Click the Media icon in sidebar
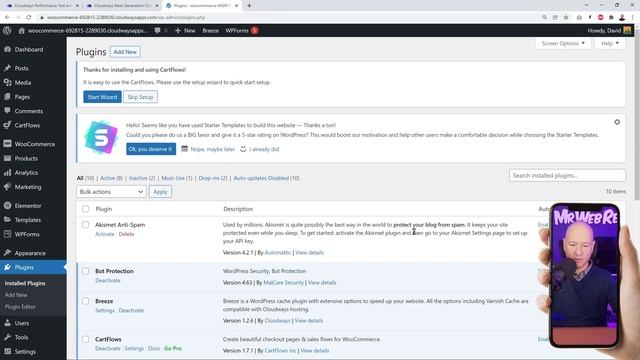The height and width of the screenshot is (360, 640). tap(7, 82)
